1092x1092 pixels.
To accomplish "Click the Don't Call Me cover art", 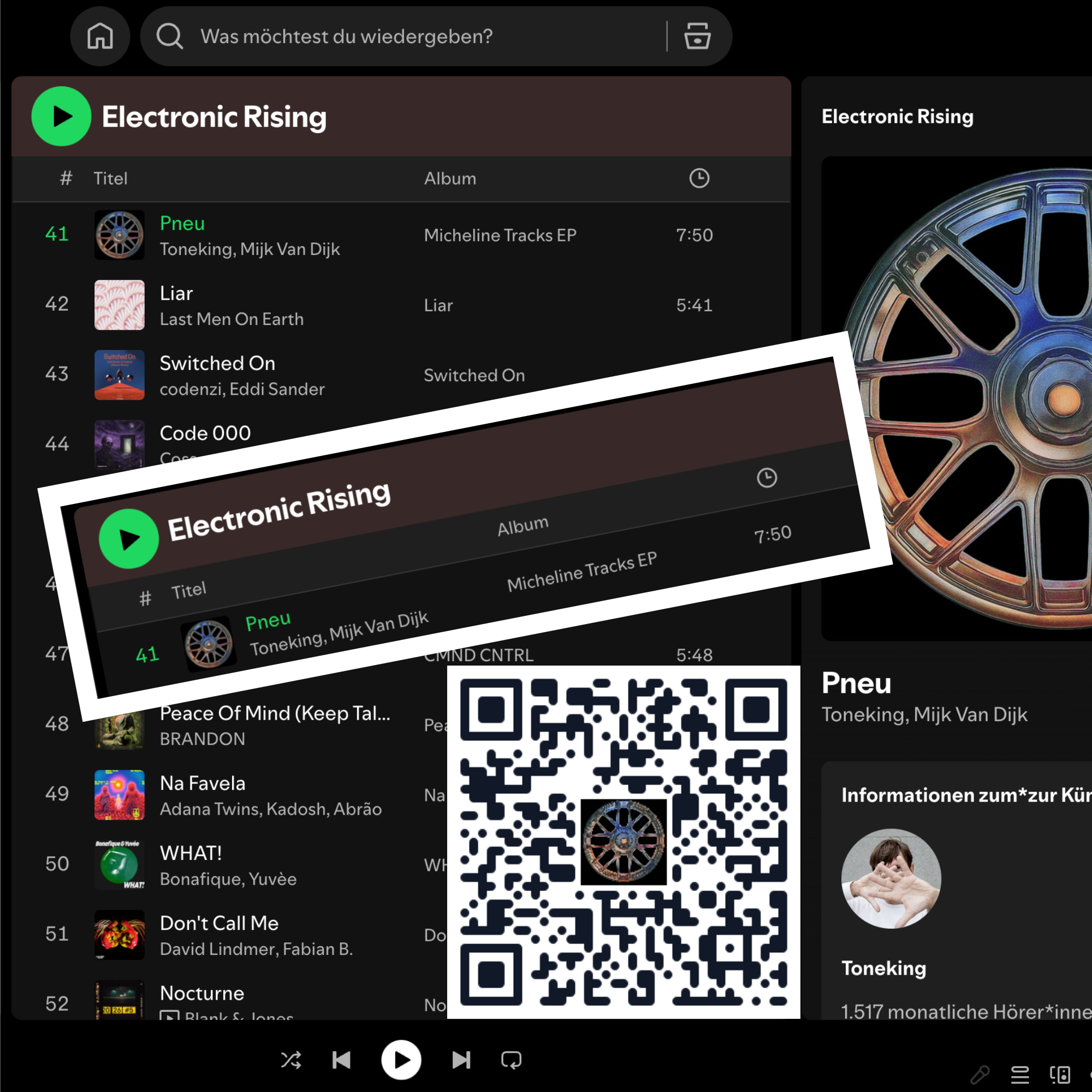I will (119, 935).
